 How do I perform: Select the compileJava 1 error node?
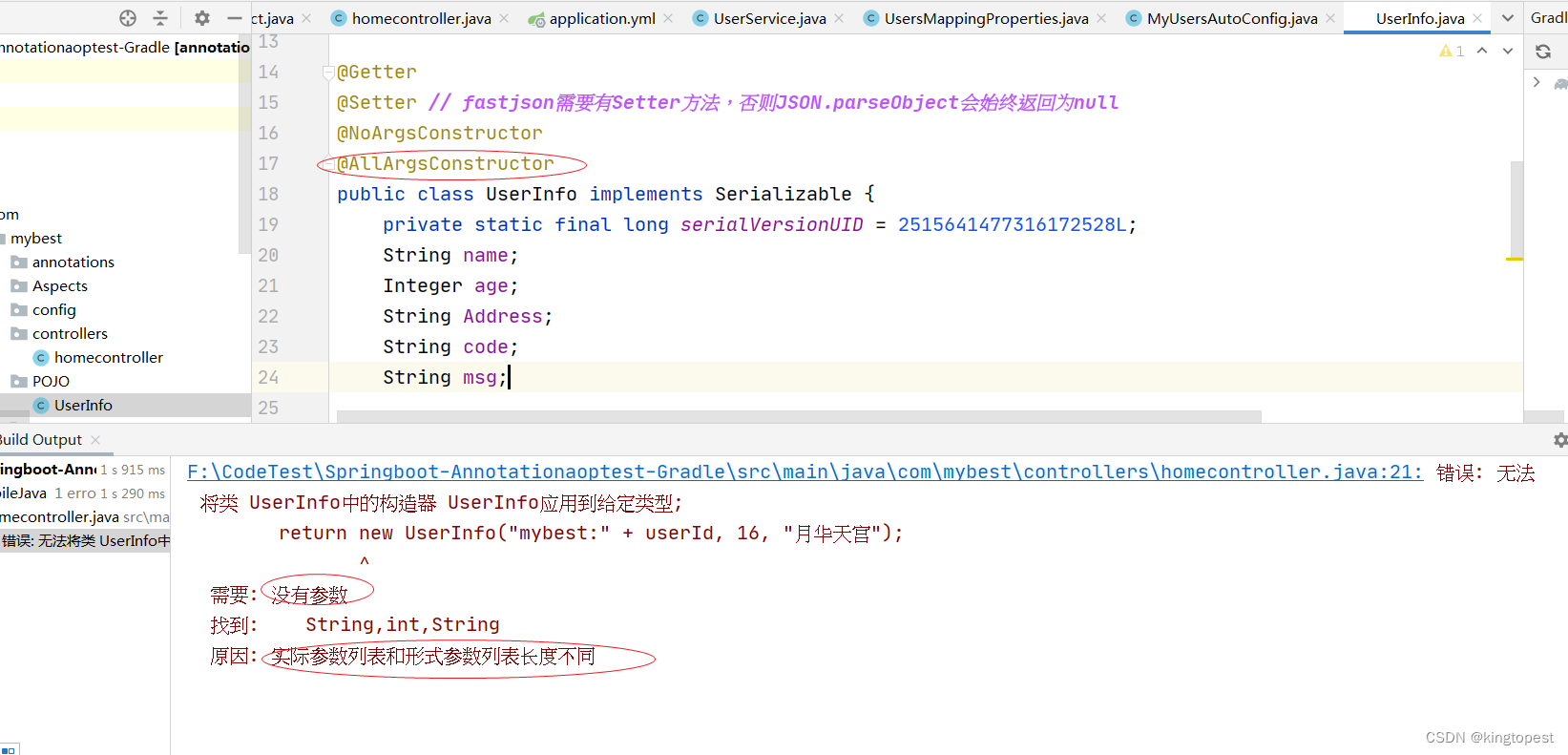(x=83, y=493)
